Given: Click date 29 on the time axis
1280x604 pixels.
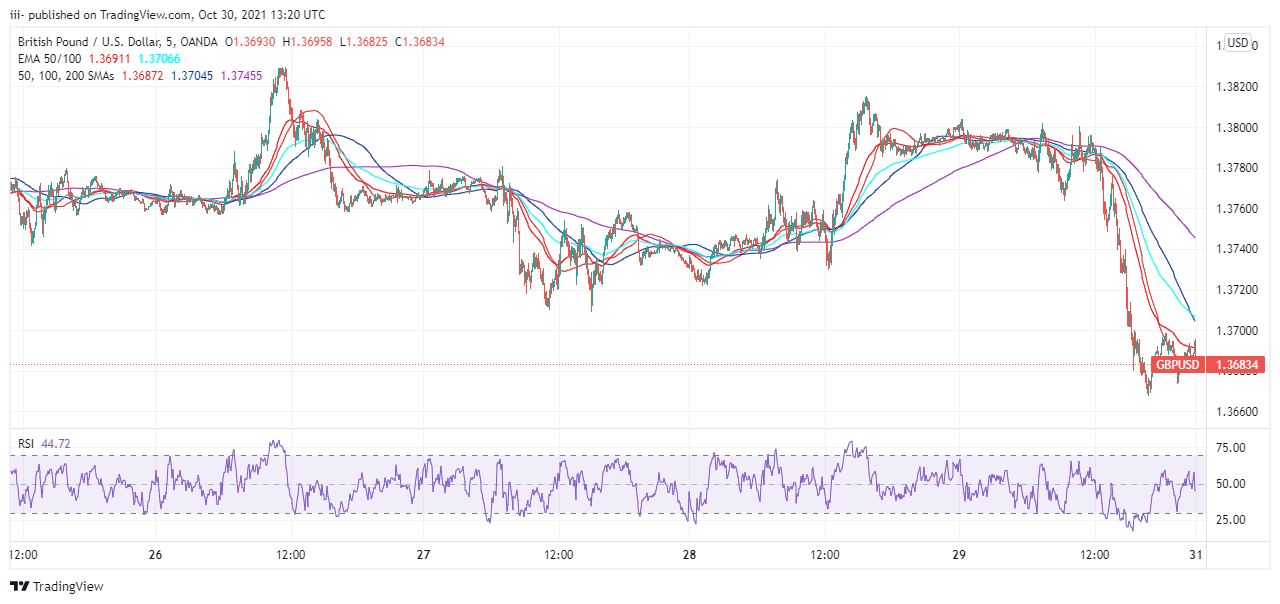Looking at the screenshot, I should coord(958,554).
